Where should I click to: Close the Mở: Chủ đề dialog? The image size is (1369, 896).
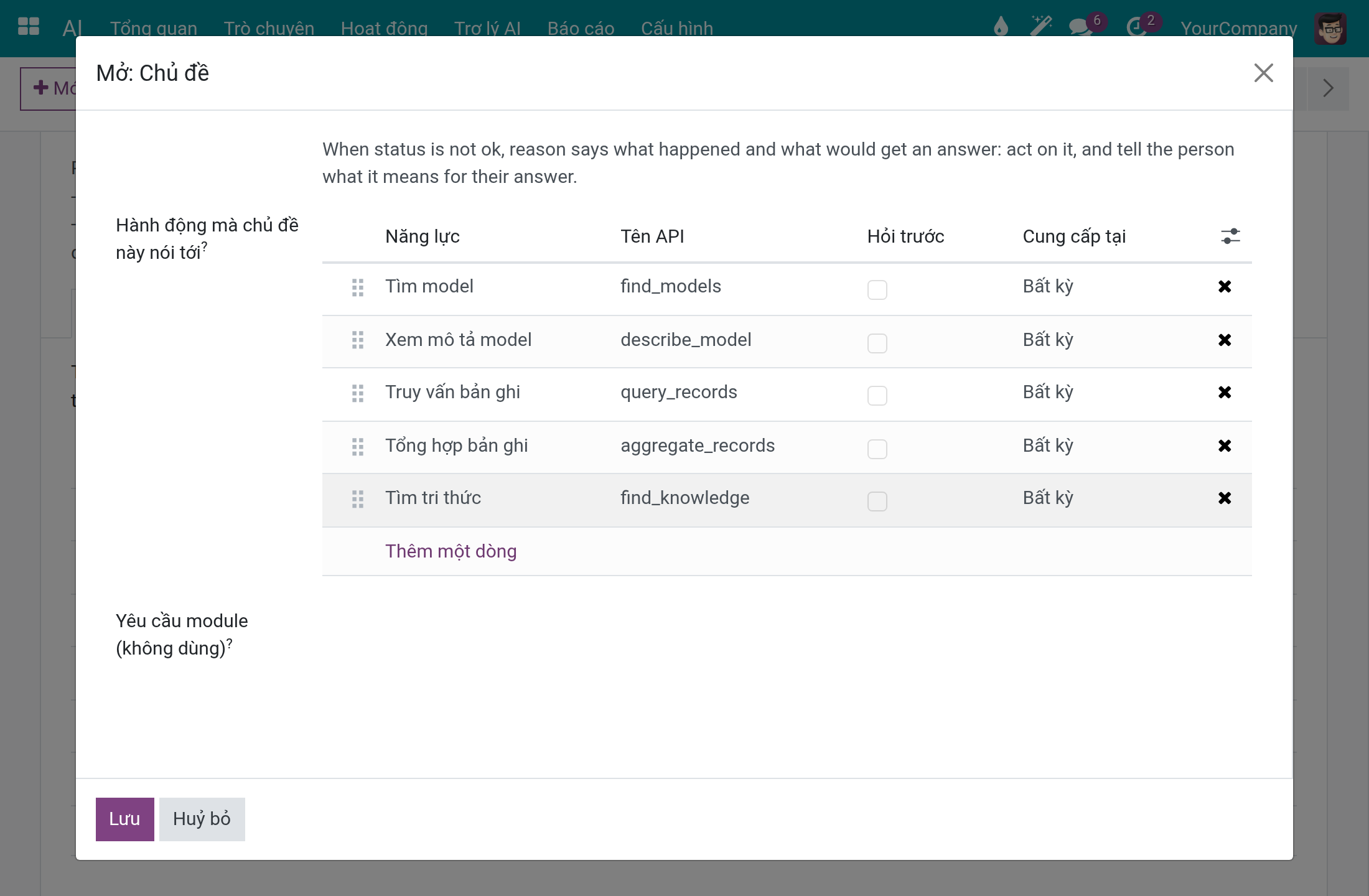pyautogui.click(x=1263, y=73)
